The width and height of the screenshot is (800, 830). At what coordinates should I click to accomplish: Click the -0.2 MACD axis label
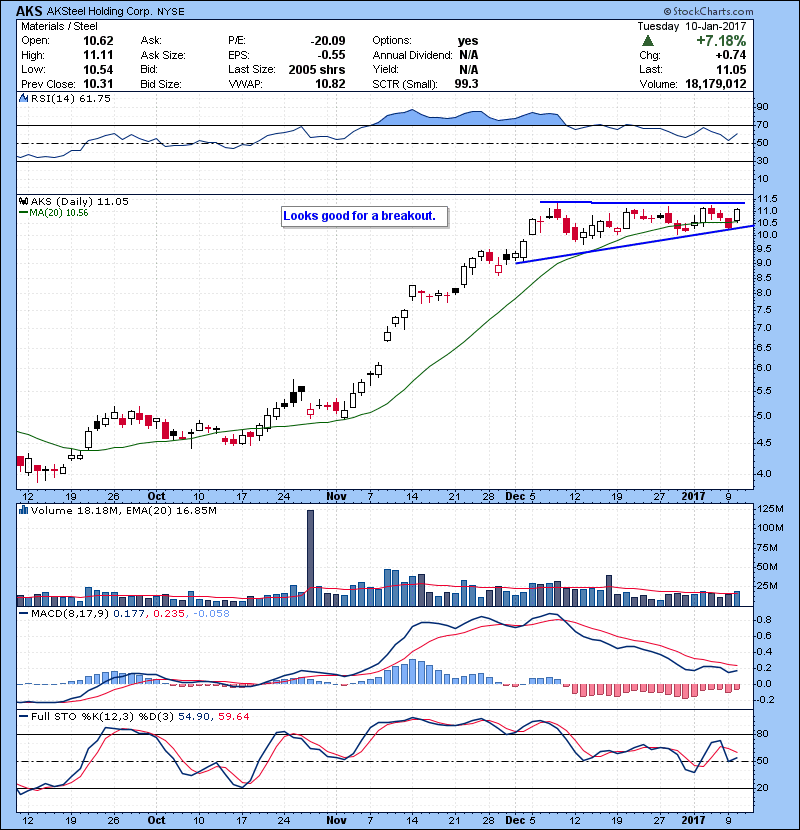[766, 700]
